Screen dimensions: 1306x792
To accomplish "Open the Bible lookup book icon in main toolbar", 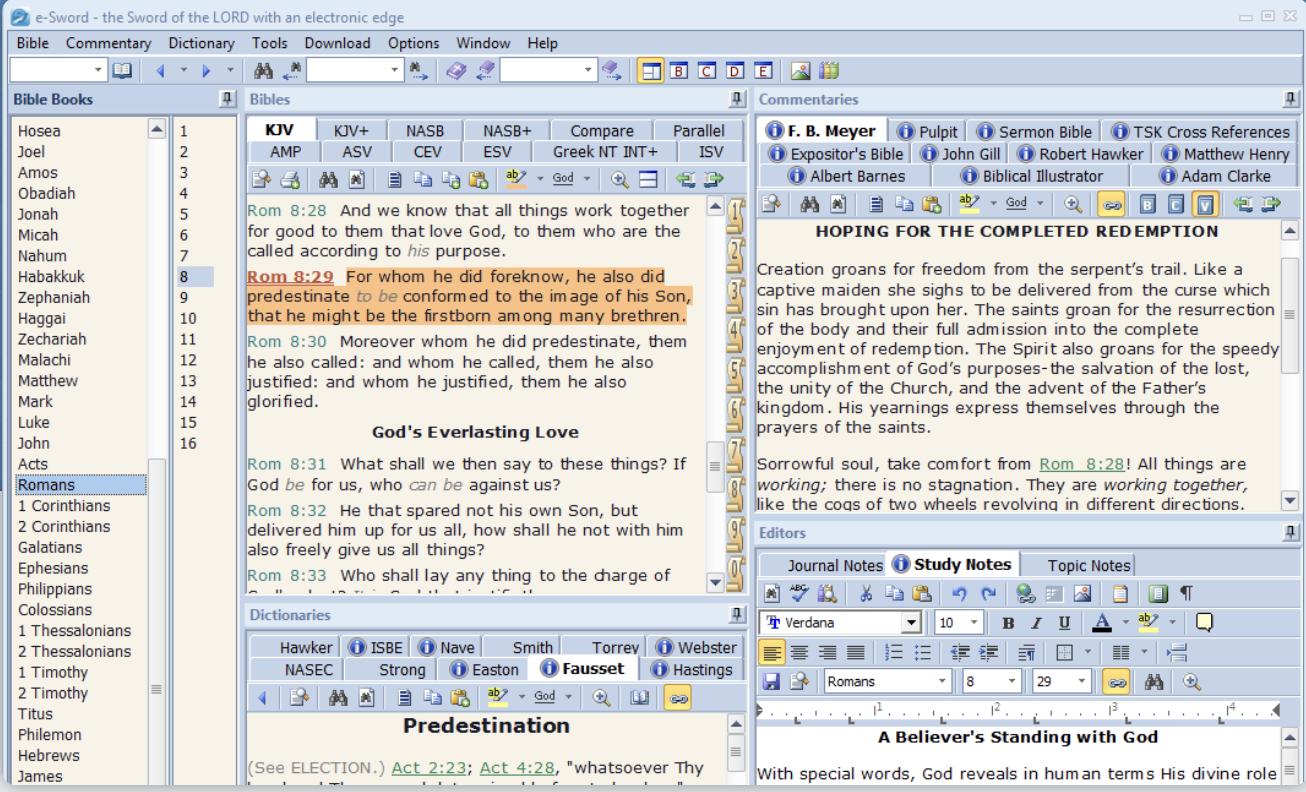I will pyautogui.click(x=122, y=70).
